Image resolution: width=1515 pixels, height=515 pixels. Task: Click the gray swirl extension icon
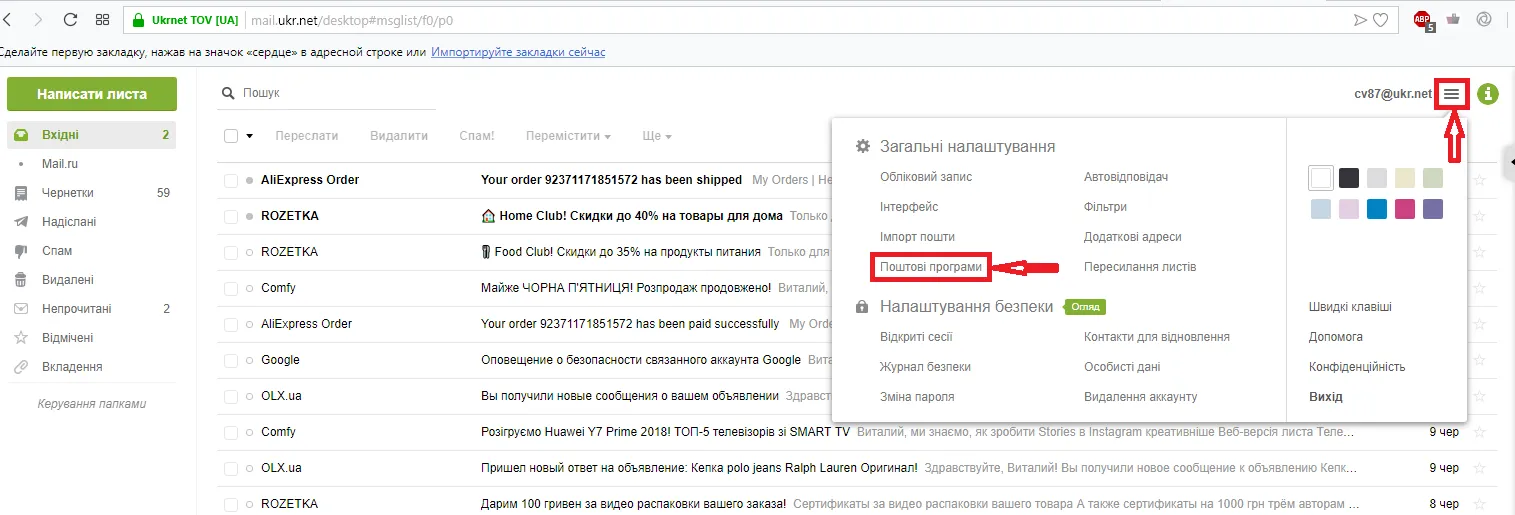1484,19
